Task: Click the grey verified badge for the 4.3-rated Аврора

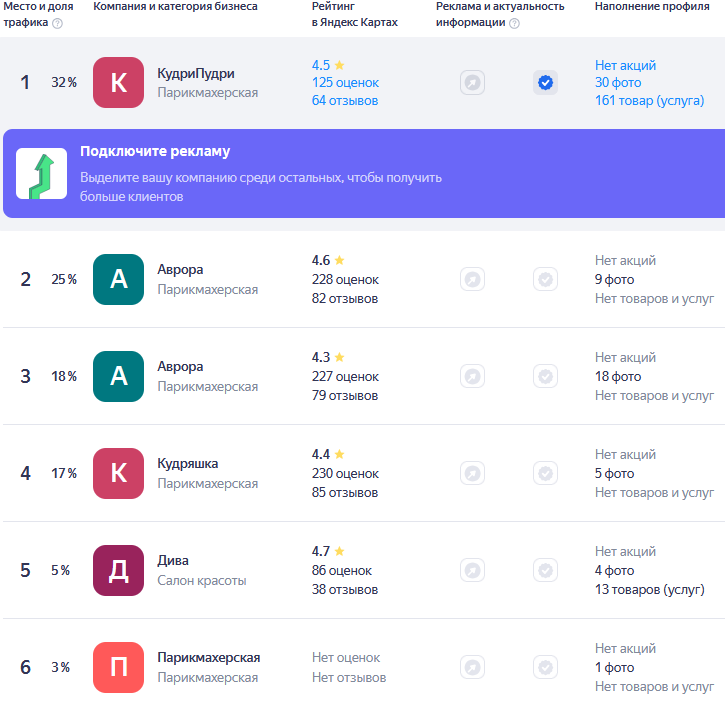Action: 545,376
